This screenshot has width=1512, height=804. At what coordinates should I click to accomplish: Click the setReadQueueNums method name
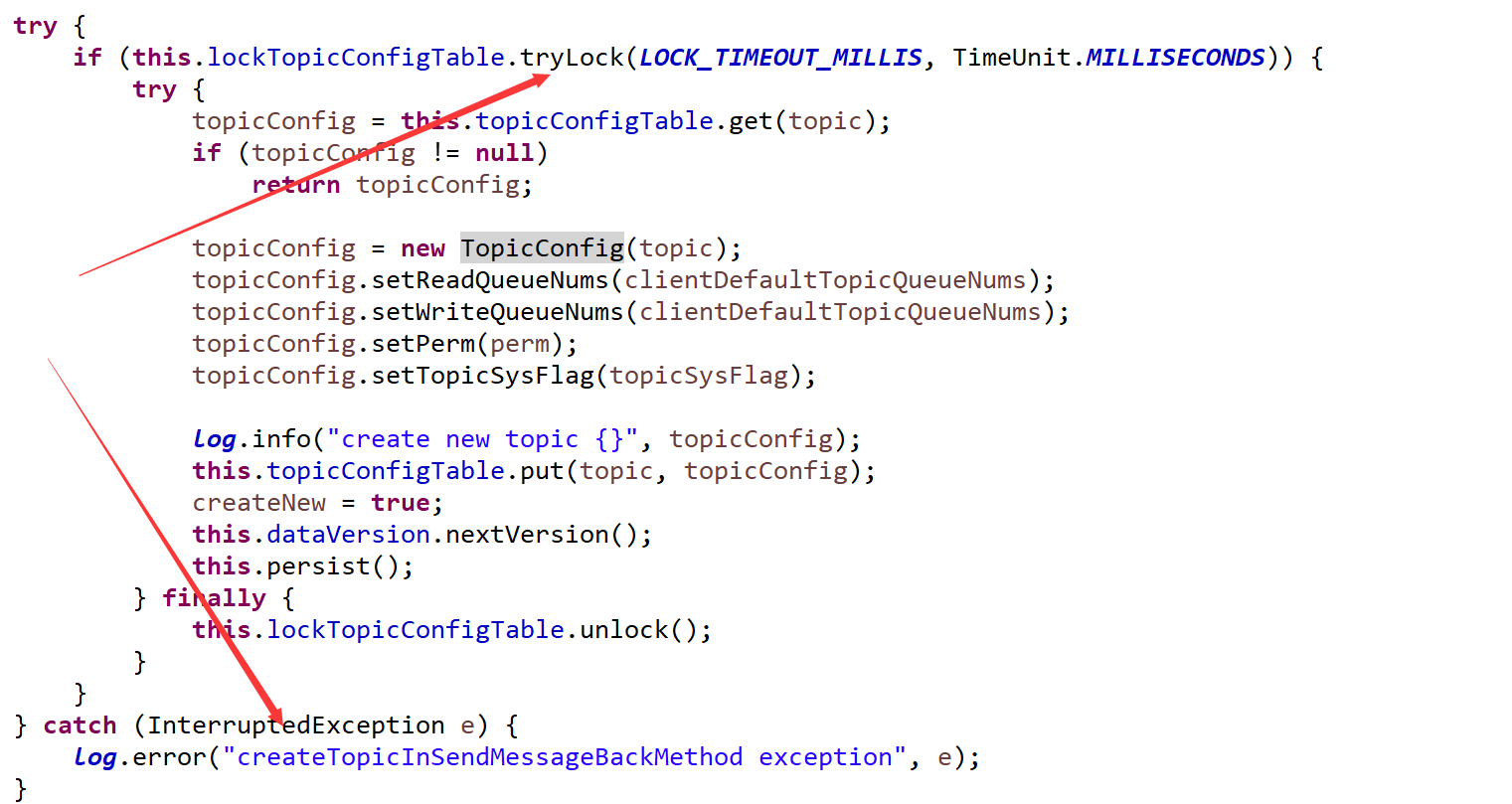tap(489, 279)
